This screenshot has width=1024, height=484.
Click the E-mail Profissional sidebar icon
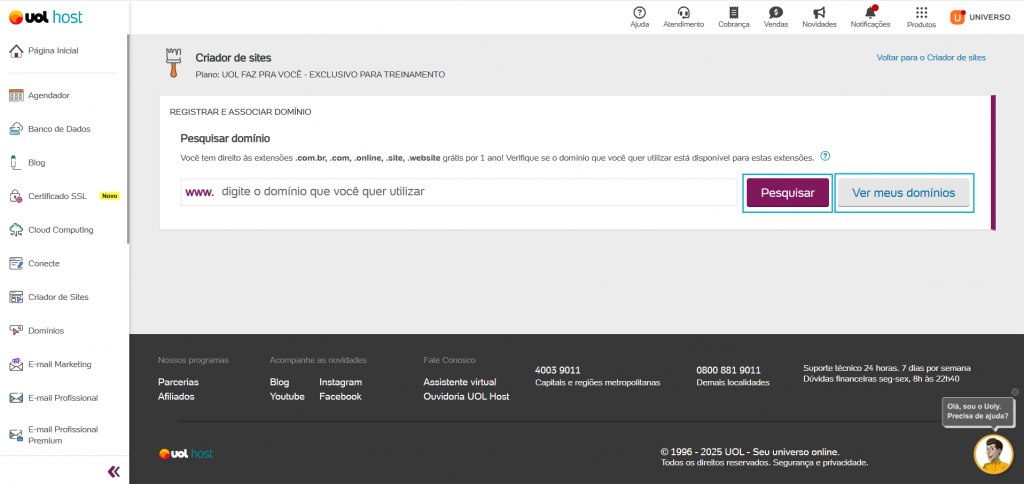(x=16, y=398)
